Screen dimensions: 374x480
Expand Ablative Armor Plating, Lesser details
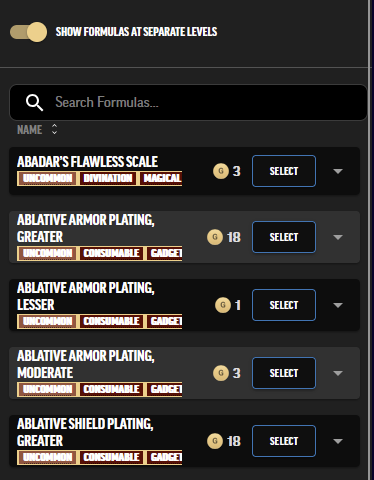pos(338,305)
